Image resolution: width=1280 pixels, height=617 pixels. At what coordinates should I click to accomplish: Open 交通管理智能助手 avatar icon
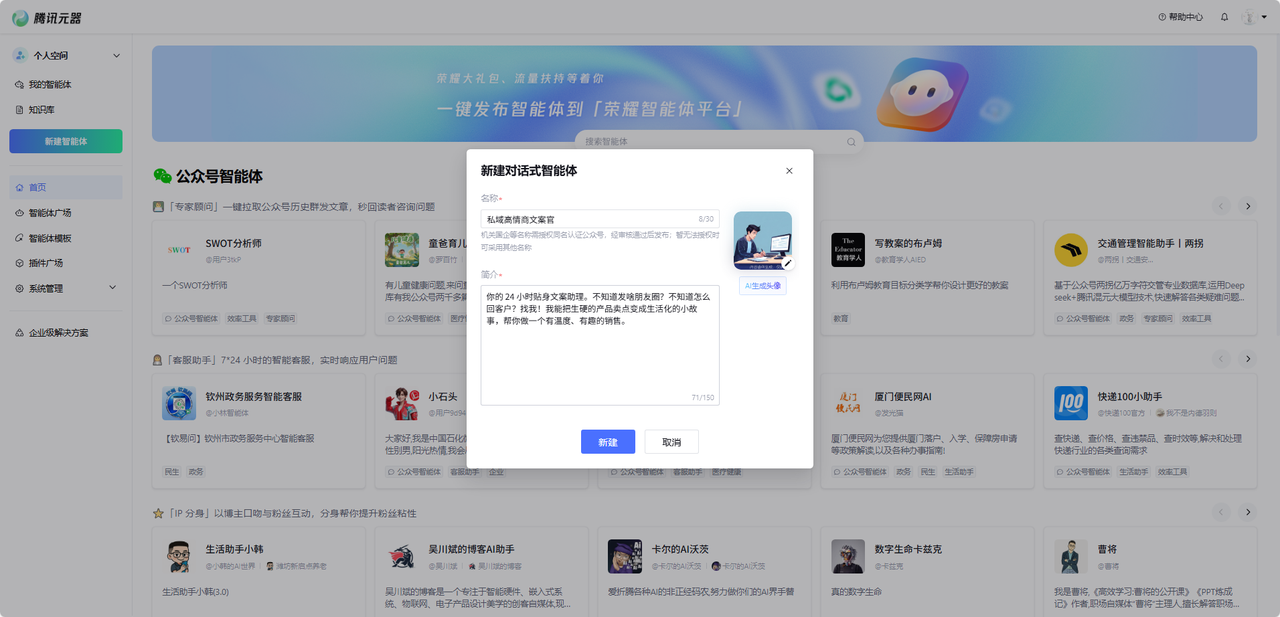coord(1071,250)
